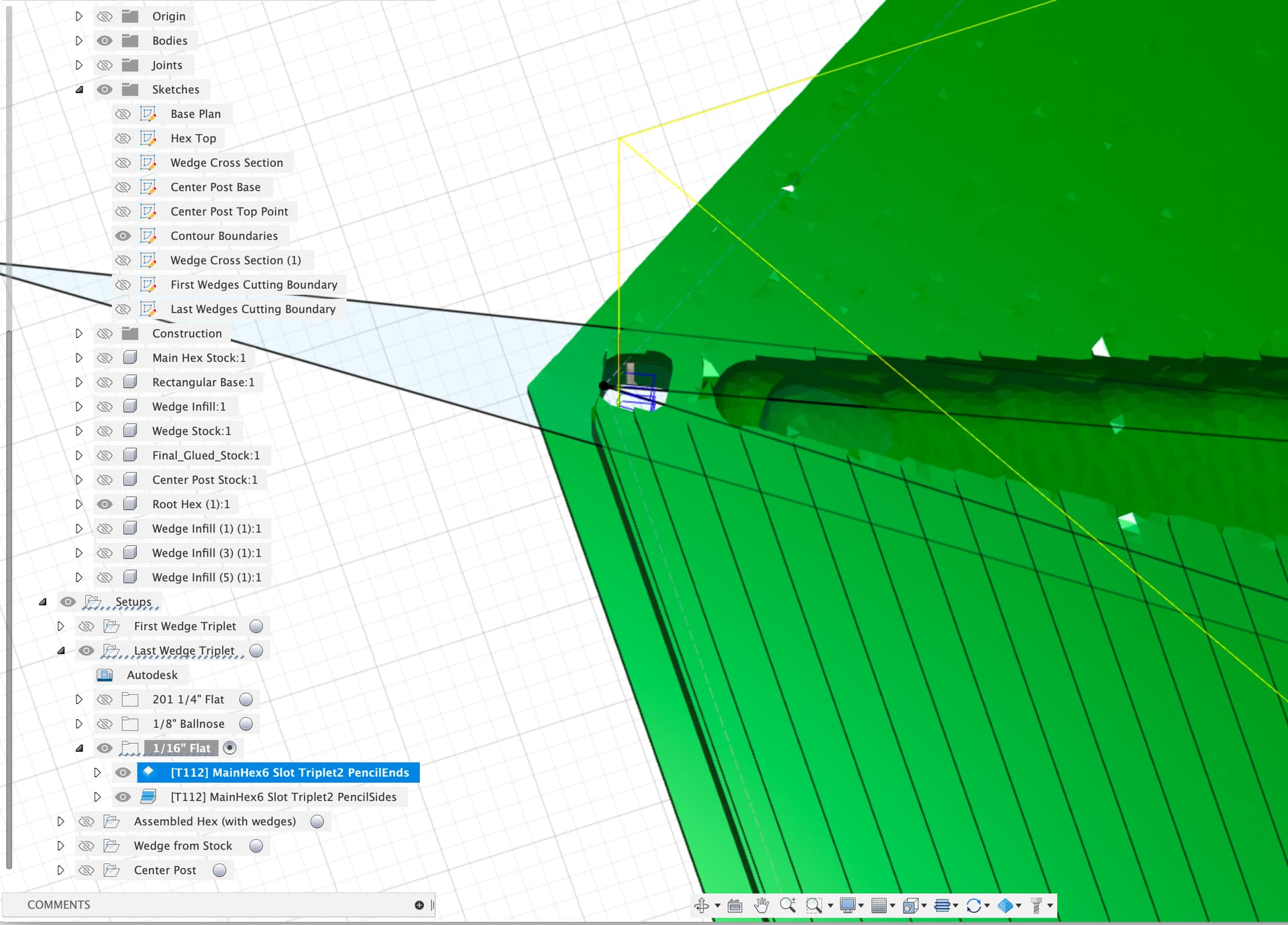Hide the Bodies folder
Screen dimensions: 1288x925
105,40
